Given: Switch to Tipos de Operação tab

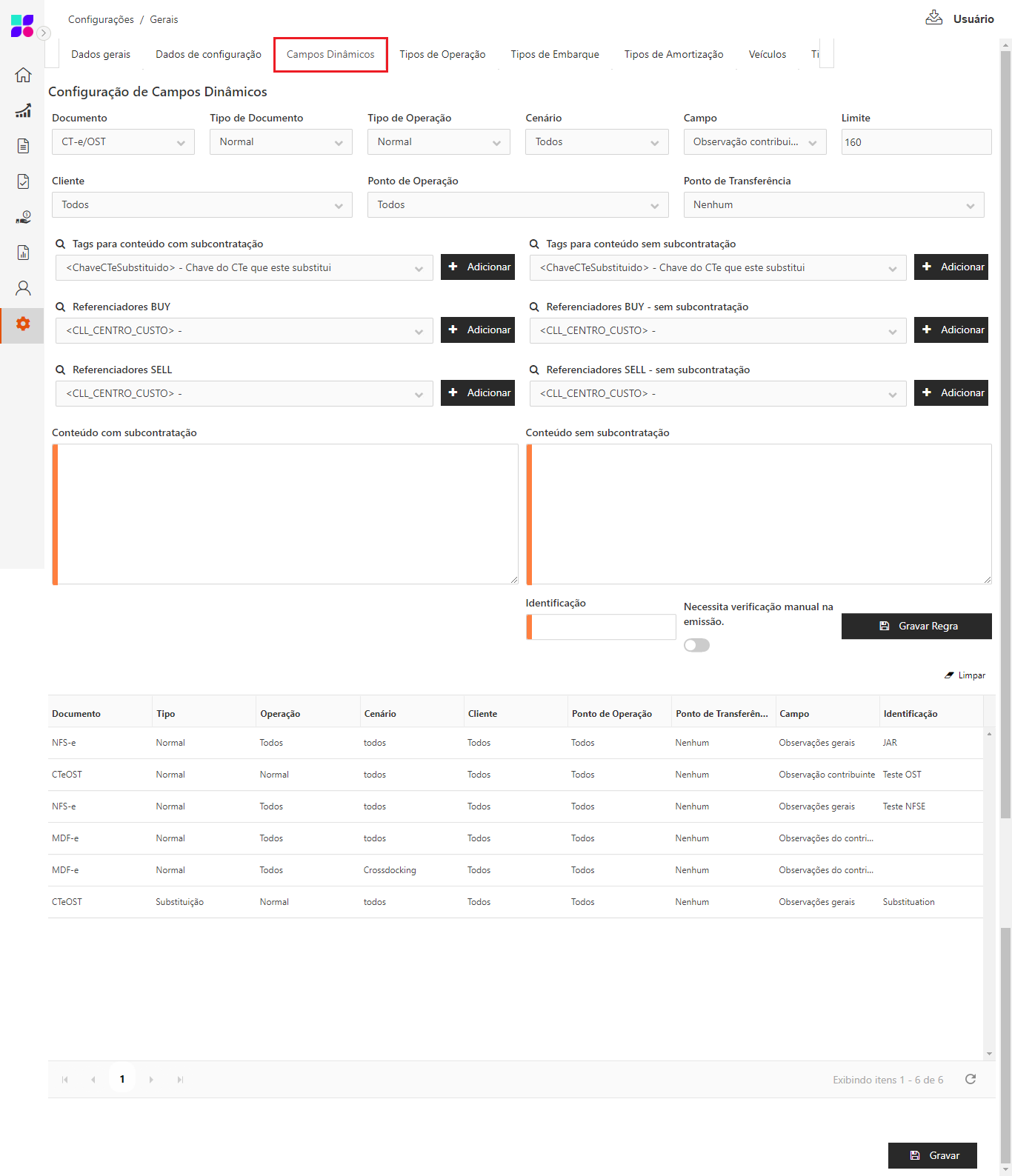Looking at the screenshot, I should click(442, 54).
